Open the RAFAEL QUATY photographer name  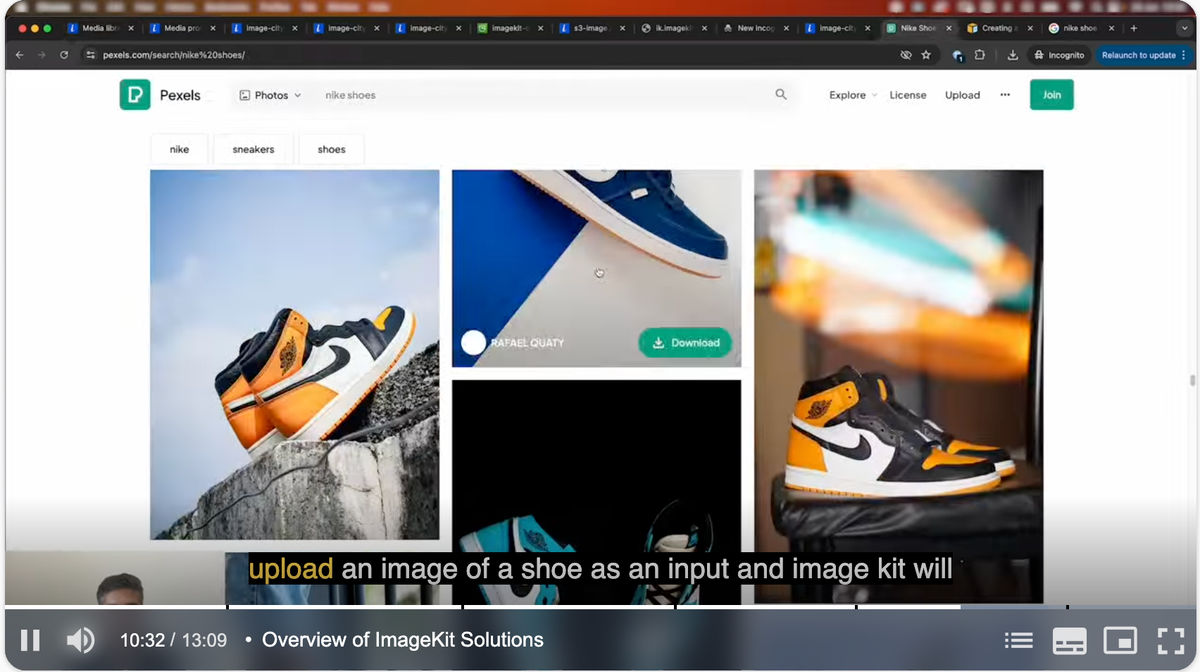(x=527, y=343)
